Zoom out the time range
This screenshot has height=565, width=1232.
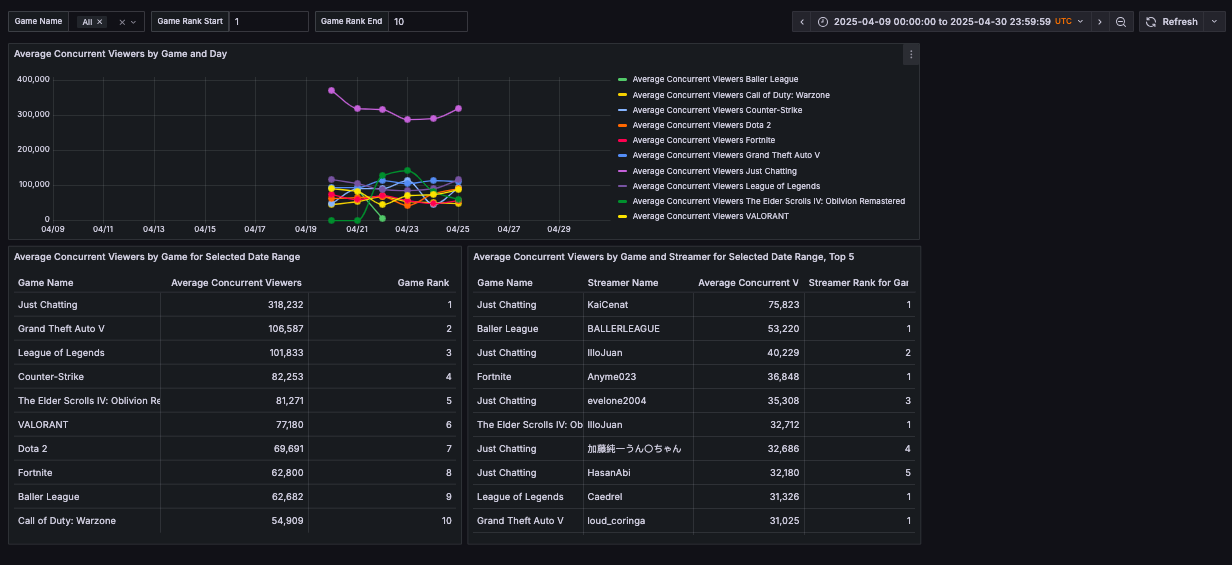click(x=1121, y=22)
